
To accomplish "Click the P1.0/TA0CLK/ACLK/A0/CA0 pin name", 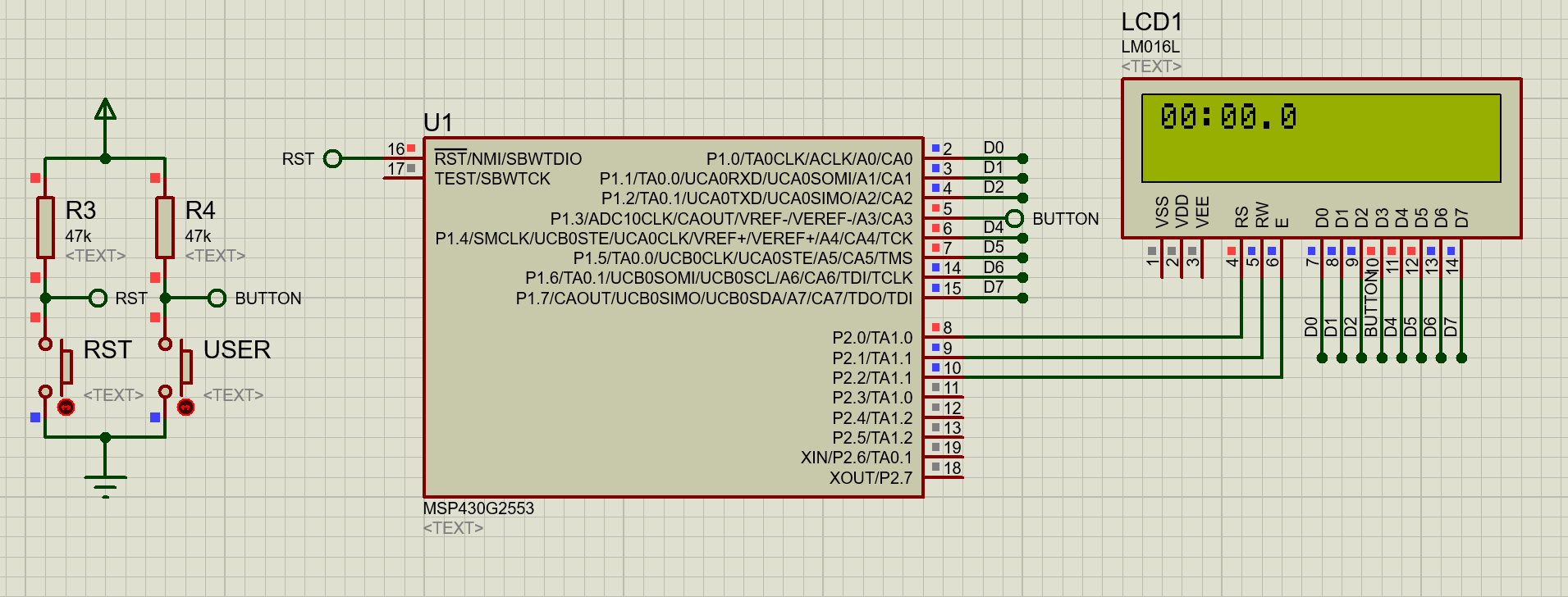I will pyautogui.click(x=809, y=158).
